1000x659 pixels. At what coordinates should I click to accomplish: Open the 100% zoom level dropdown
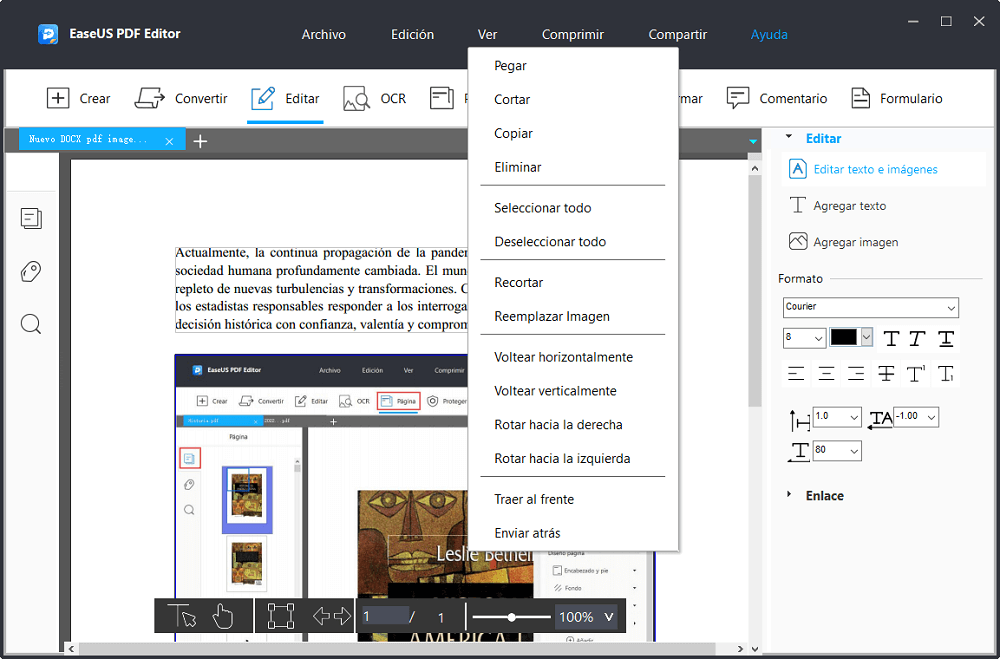tap(585, 617)
